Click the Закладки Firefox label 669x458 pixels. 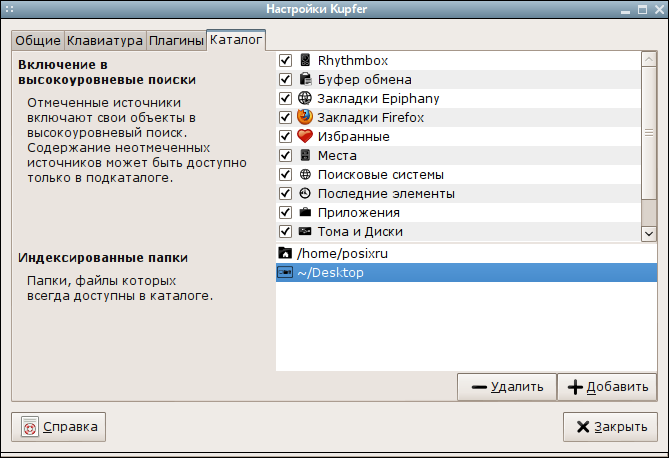[x=371, y=117]
